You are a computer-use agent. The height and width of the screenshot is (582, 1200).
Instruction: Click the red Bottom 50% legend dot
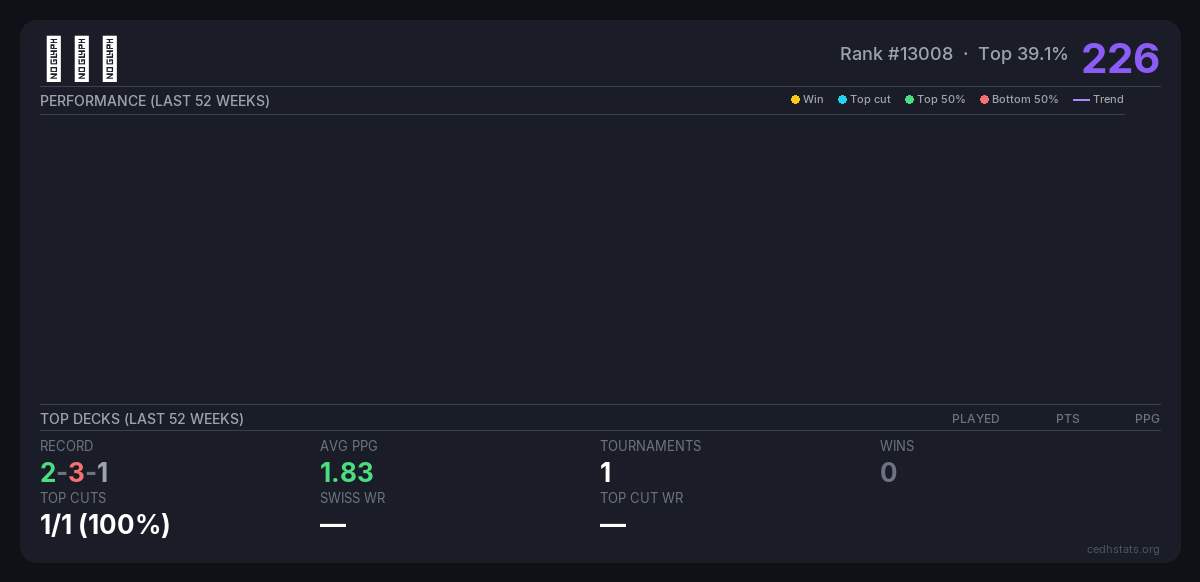point(984,100)
